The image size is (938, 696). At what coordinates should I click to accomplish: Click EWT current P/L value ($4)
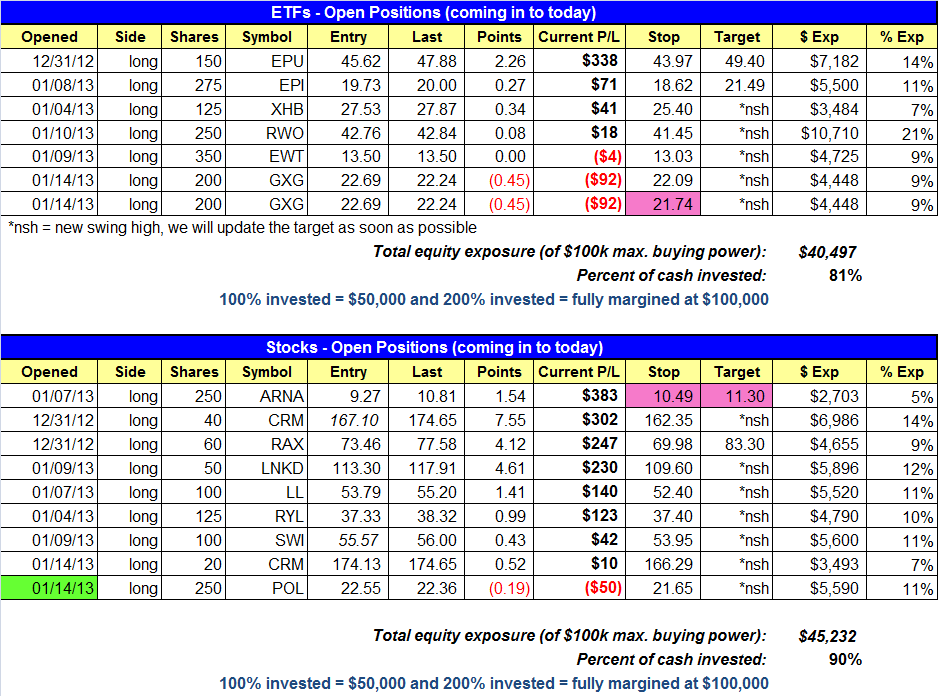pyautogui.click(x=607, y=156)
